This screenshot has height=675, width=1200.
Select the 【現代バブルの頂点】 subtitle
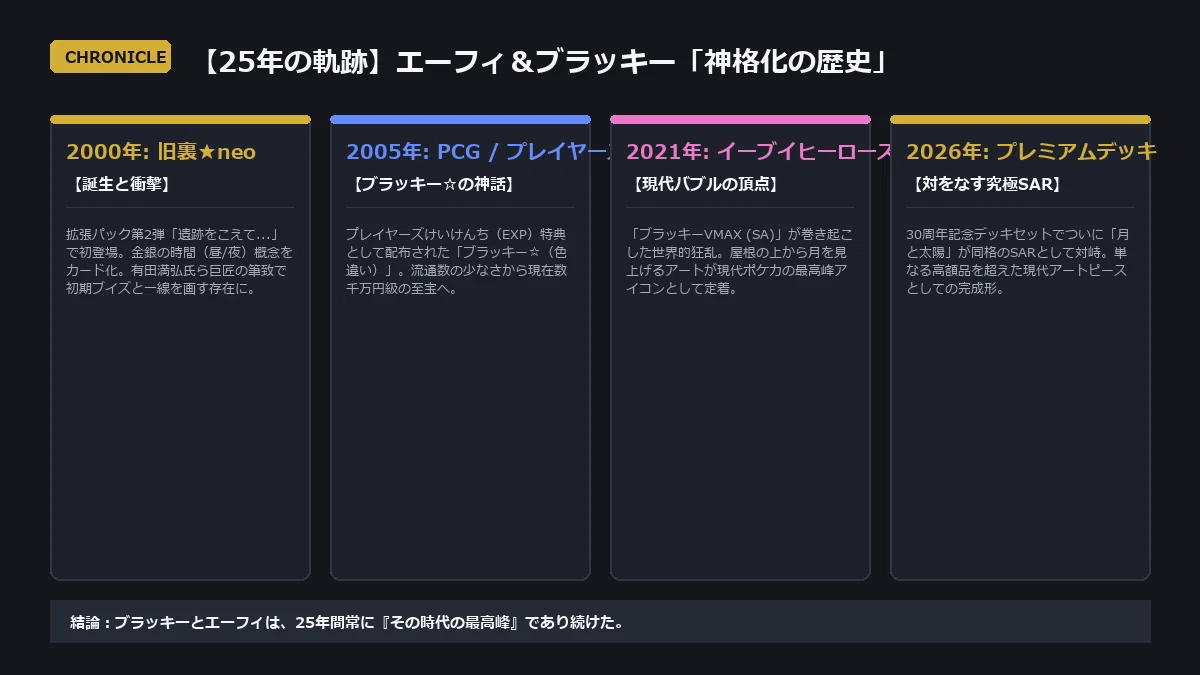(x=705, y=185)
